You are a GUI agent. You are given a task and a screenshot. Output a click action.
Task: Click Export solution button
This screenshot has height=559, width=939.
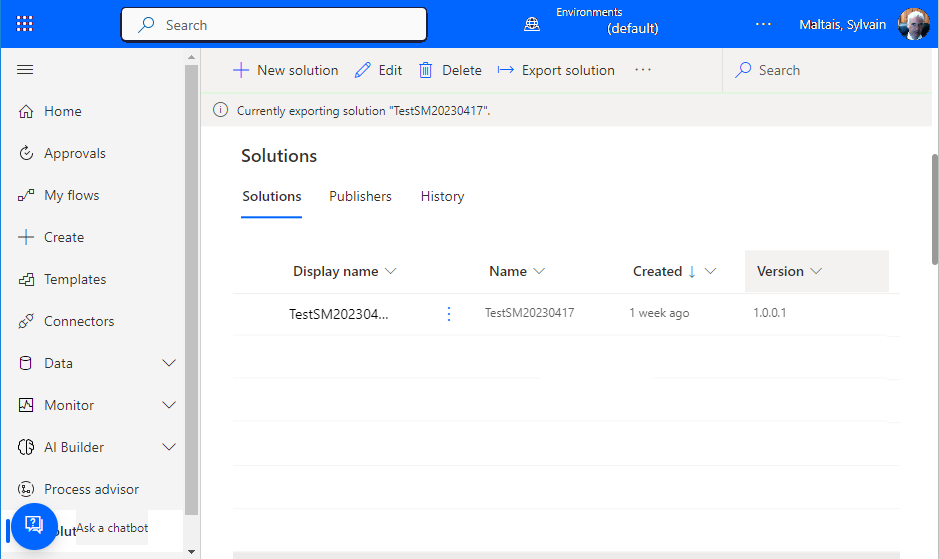pos(556,70)
